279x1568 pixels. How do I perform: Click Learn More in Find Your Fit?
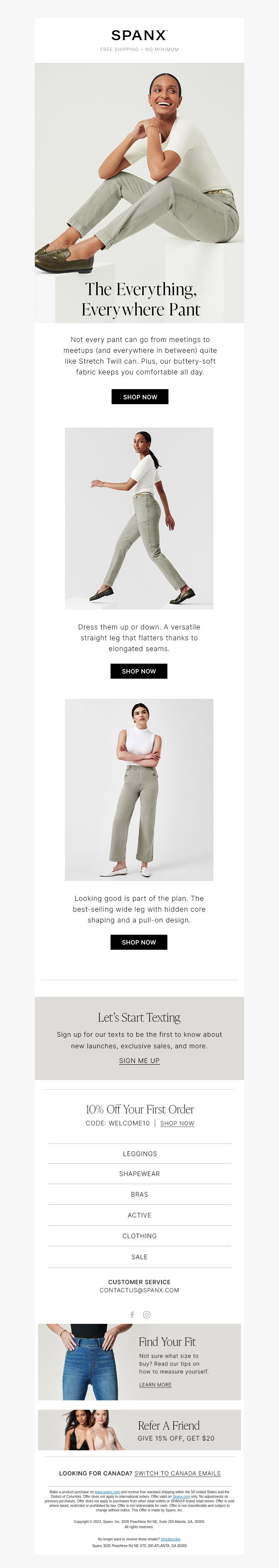[155, 1385]
